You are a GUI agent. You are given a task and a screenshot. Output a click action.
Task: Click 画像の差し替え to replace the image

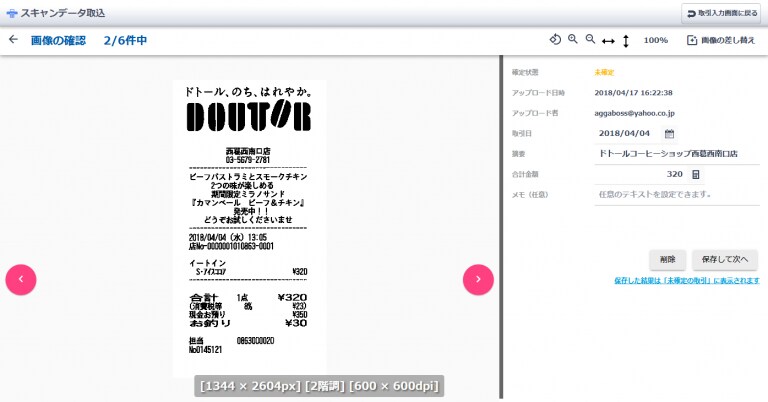click(720, 41)
